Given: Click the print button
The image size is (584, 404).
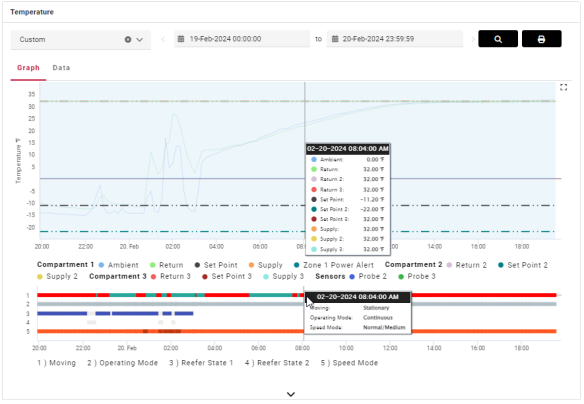Looking at the screenshot, I should tap(542, 39).
